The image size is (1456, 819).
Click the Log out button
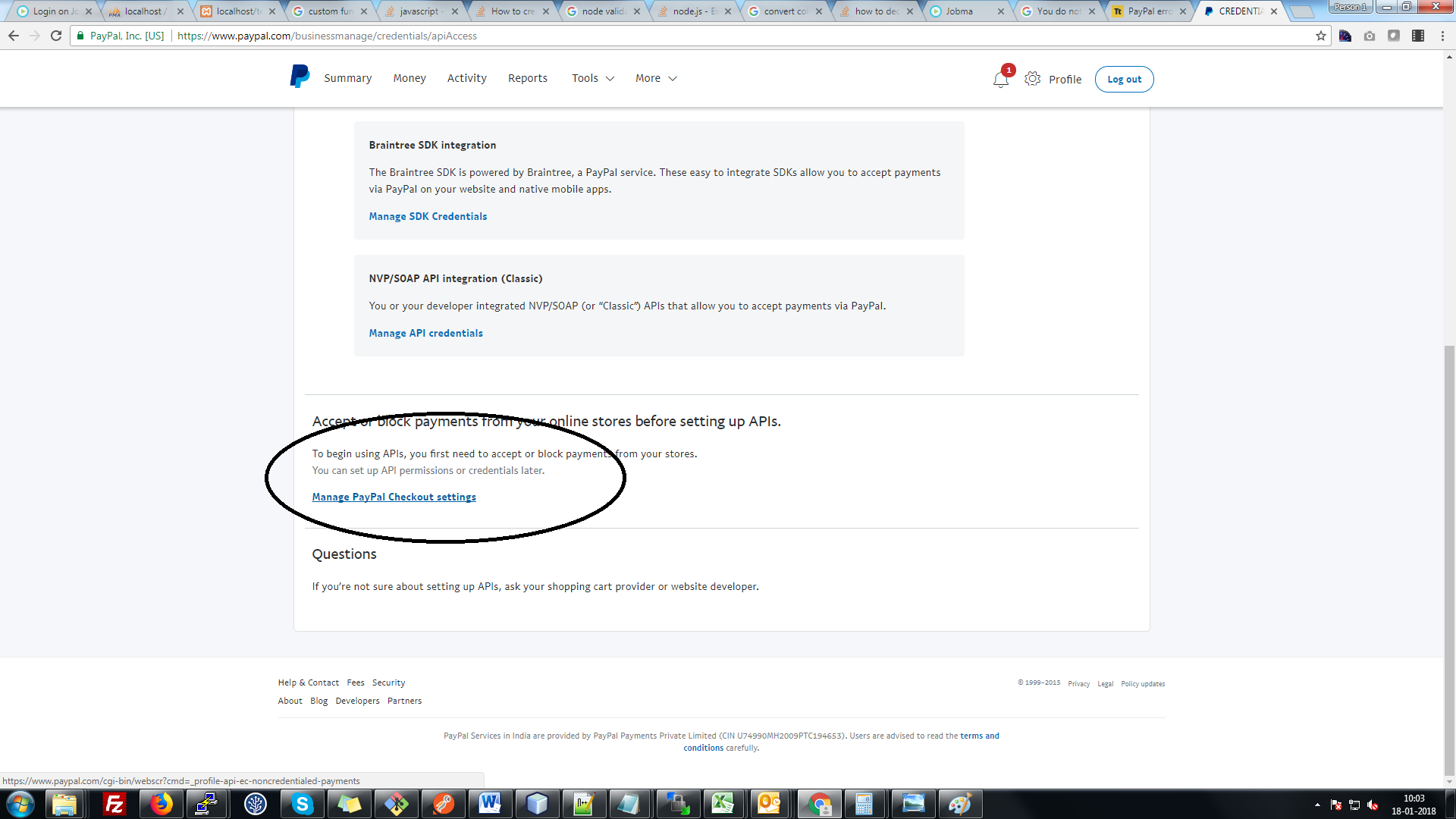[1124, 79]
